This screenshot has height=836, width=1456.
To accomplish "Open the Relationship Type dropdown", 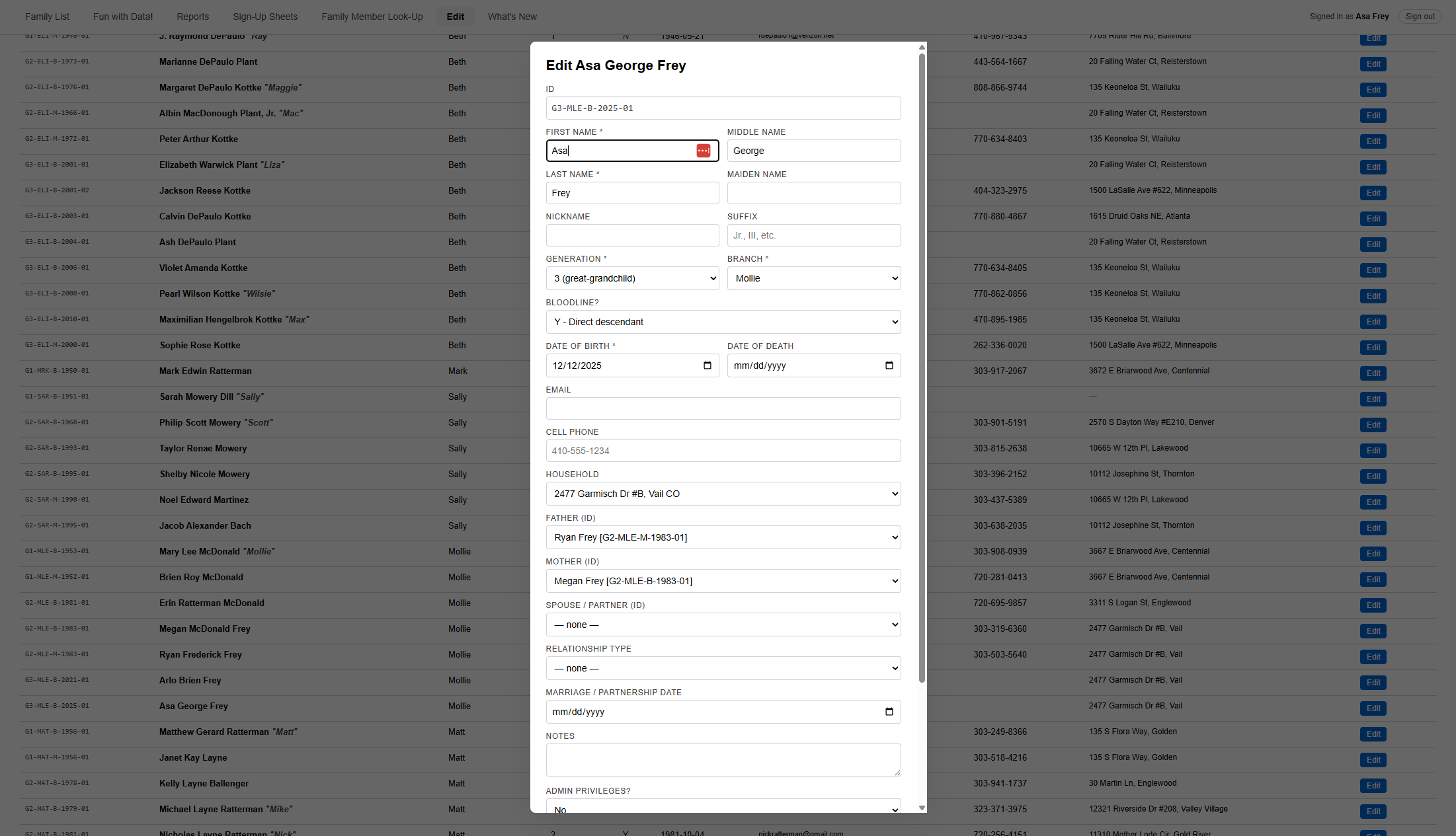I will (723, 668).
